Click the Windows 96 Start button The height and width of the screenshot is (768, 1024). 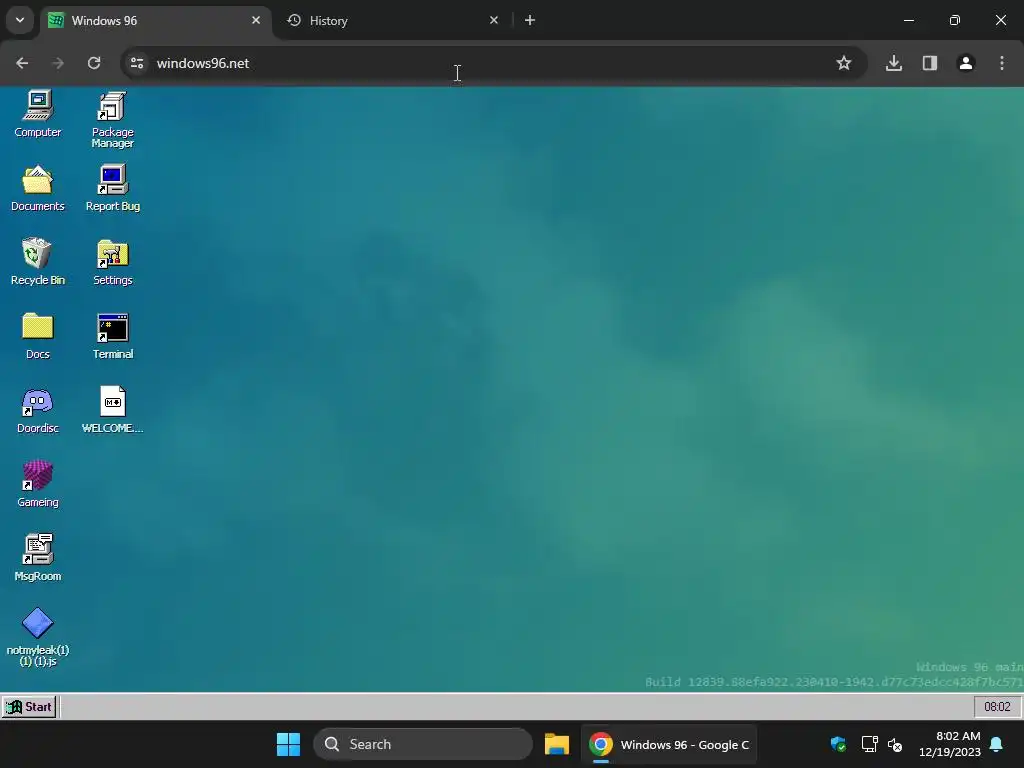pyautogui.click(x=29, y=707)
